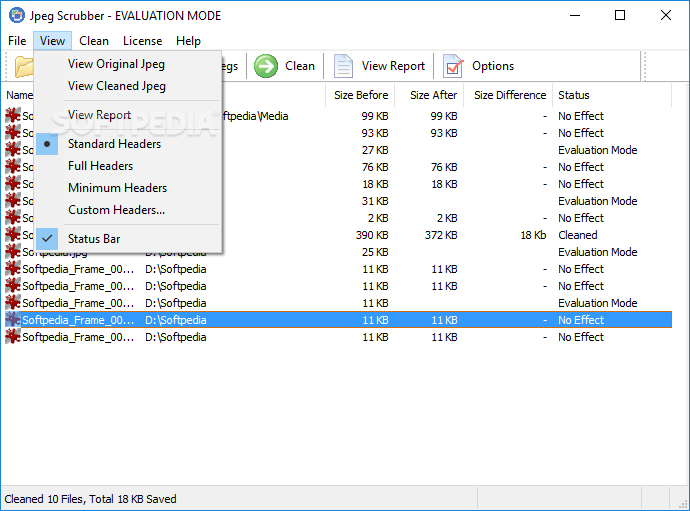Click the green Clean arrow icon

[x=266, y=66]
